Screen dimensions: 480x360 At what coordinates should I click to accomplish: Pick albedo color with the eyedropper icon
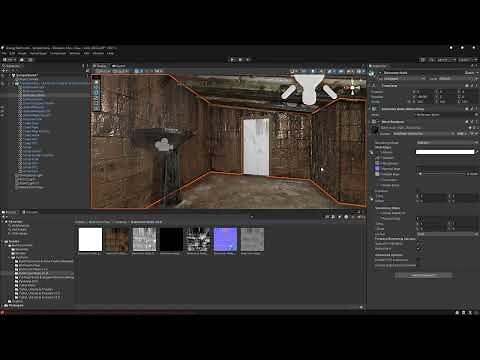pos(476,152)
